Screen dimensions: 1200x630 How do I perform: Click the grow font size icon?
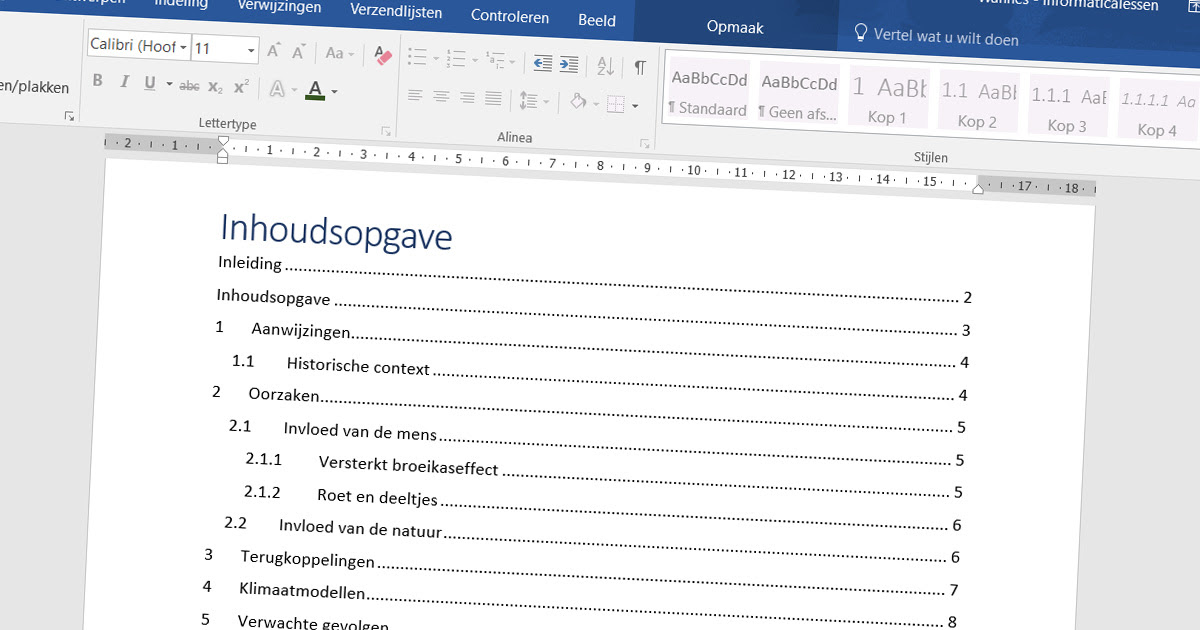pos(275,50)
